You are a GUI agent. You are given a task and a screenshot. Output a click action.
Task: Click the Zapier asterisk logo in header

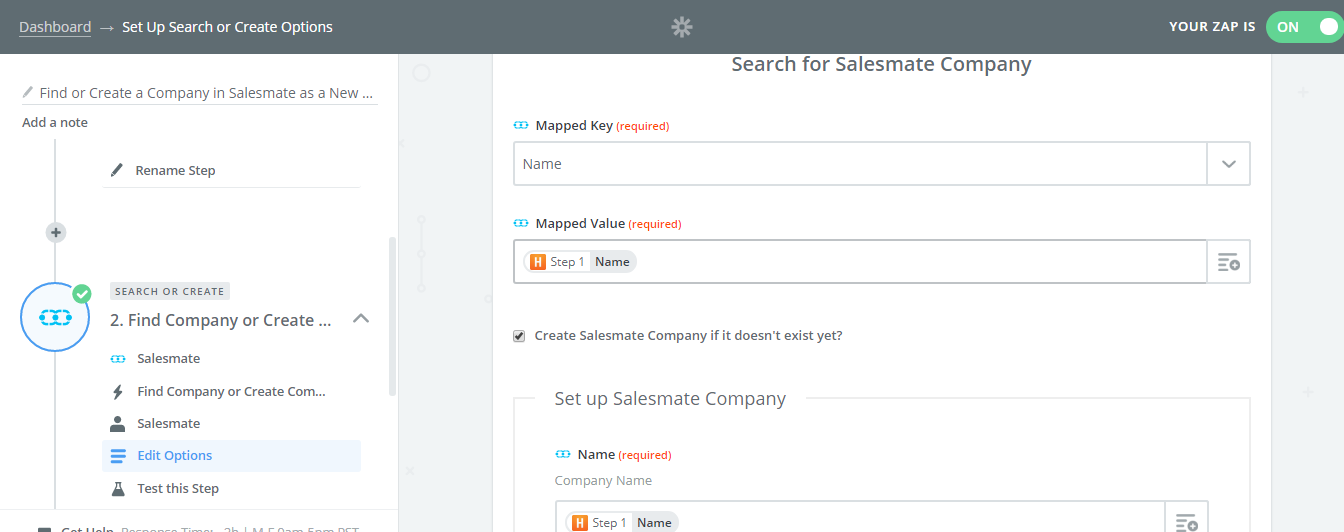[x=682, y=27]
